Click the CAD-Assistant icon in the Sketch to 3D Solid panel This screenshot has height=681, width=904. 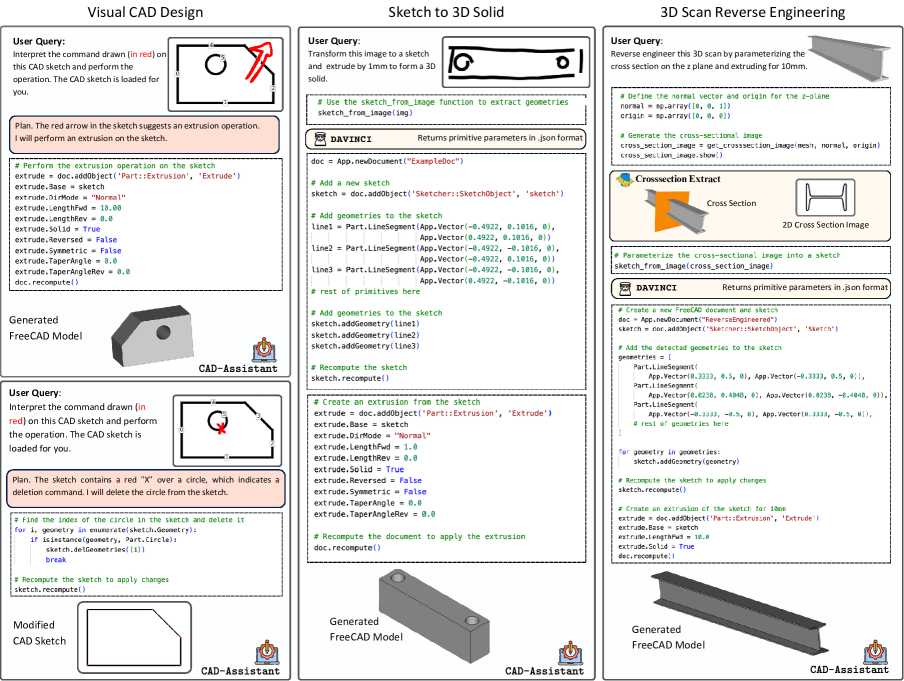pyautogui.click(x=571, y=652)
